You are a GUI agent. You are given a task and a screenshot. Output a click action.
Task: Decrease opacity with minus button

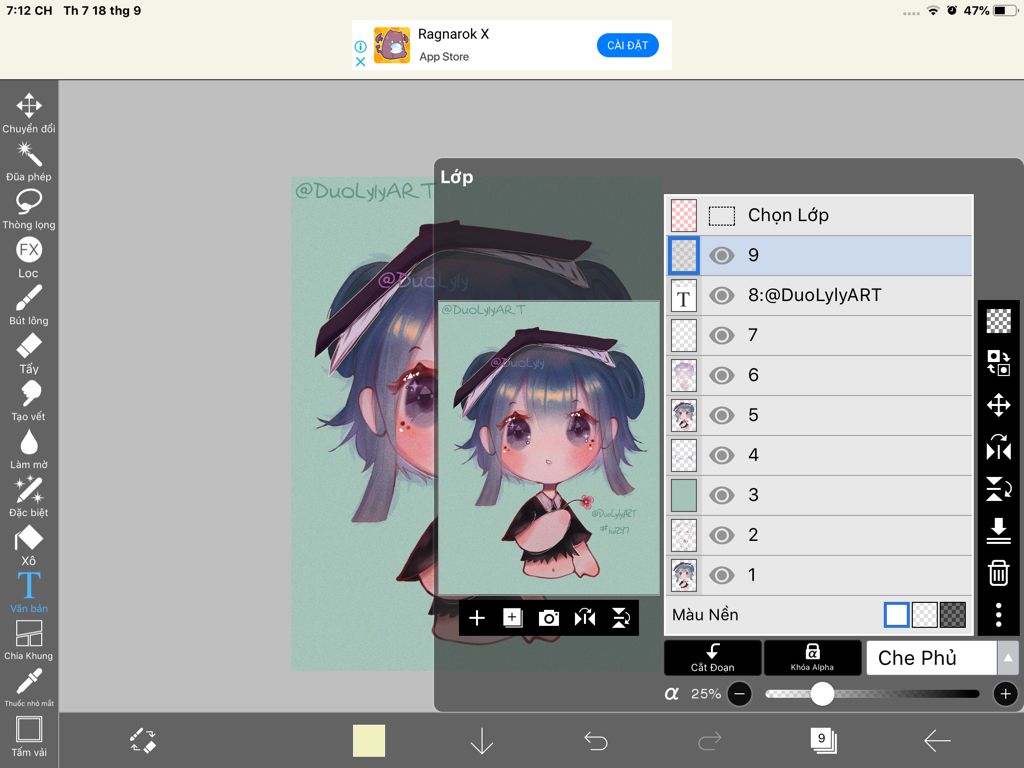(739, 694)
